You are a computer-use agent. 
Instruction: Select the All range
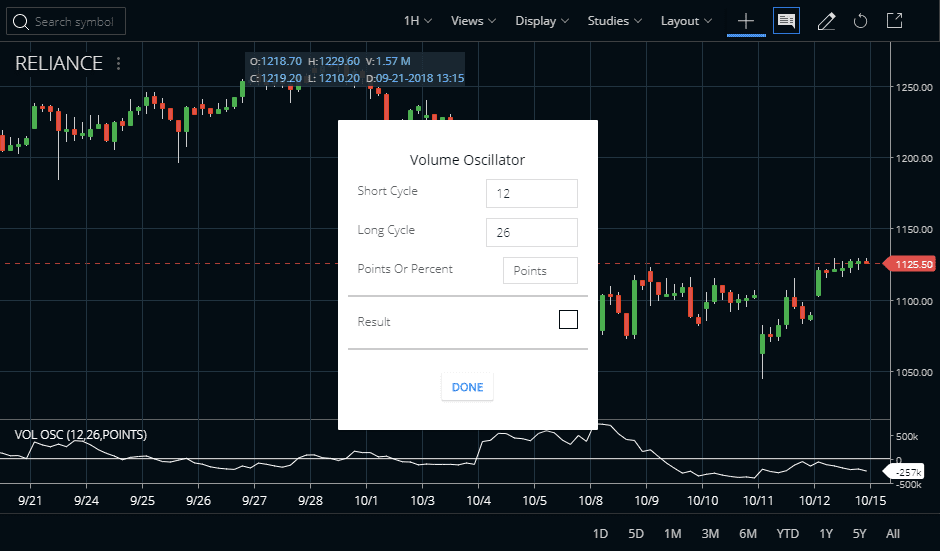[x=892, y=534]
